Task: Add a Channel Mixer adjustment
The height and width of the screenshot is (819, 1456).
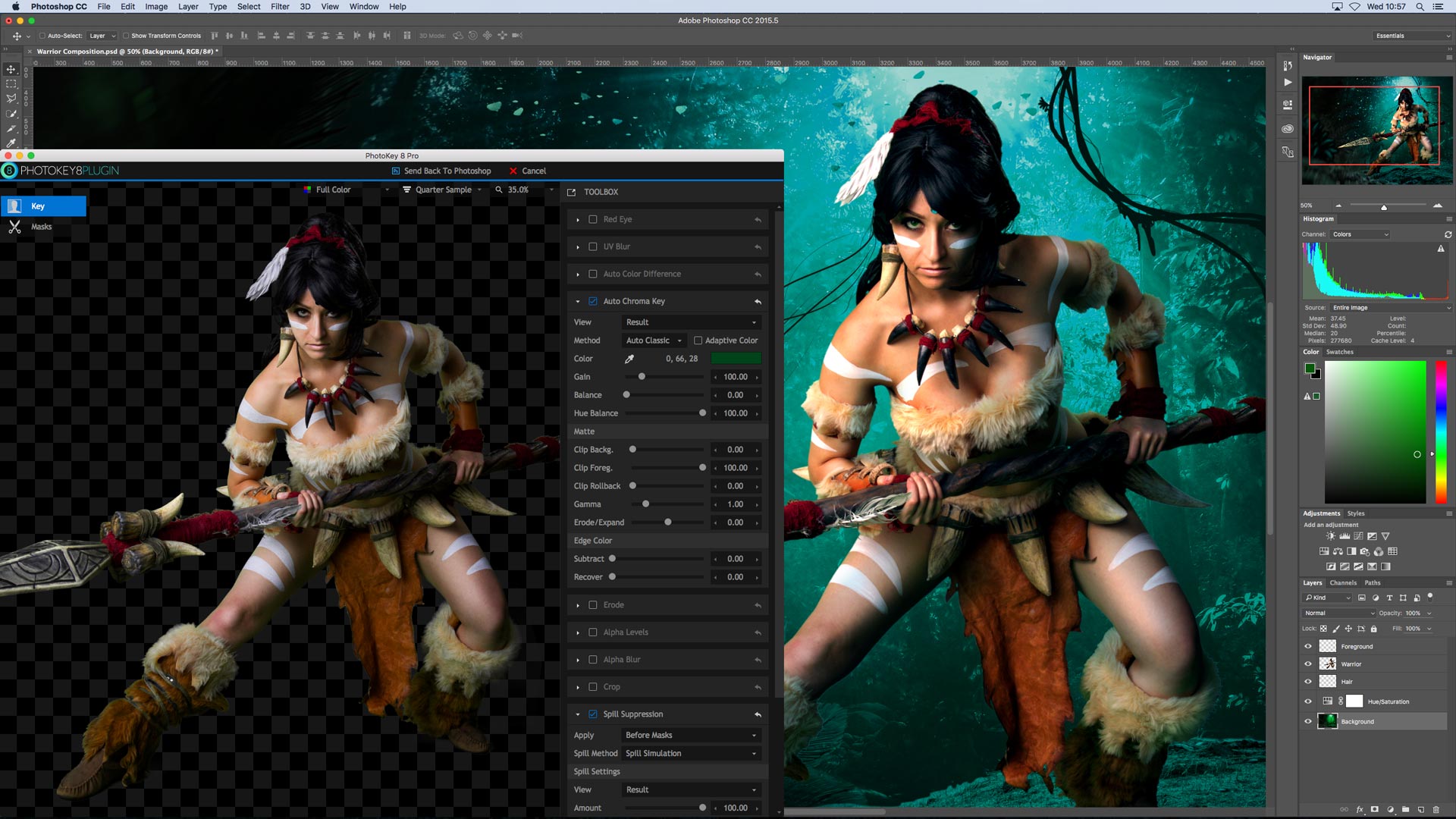Action: coord(1379,551)
